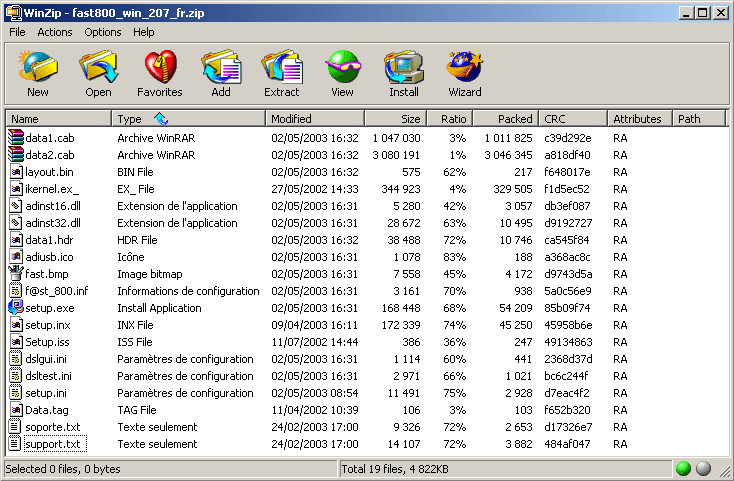734x481 pixels.
Task: Click the data2.cab WinRAR archive icon
Action: tap(15, 154)
